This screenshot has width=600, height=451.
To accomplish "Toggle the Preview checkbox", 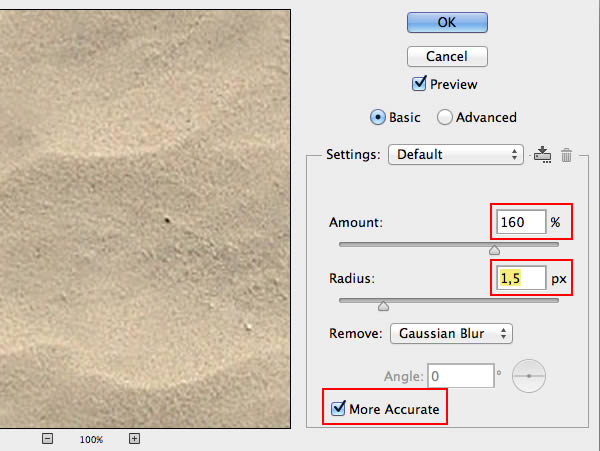I will coord(419,83).
